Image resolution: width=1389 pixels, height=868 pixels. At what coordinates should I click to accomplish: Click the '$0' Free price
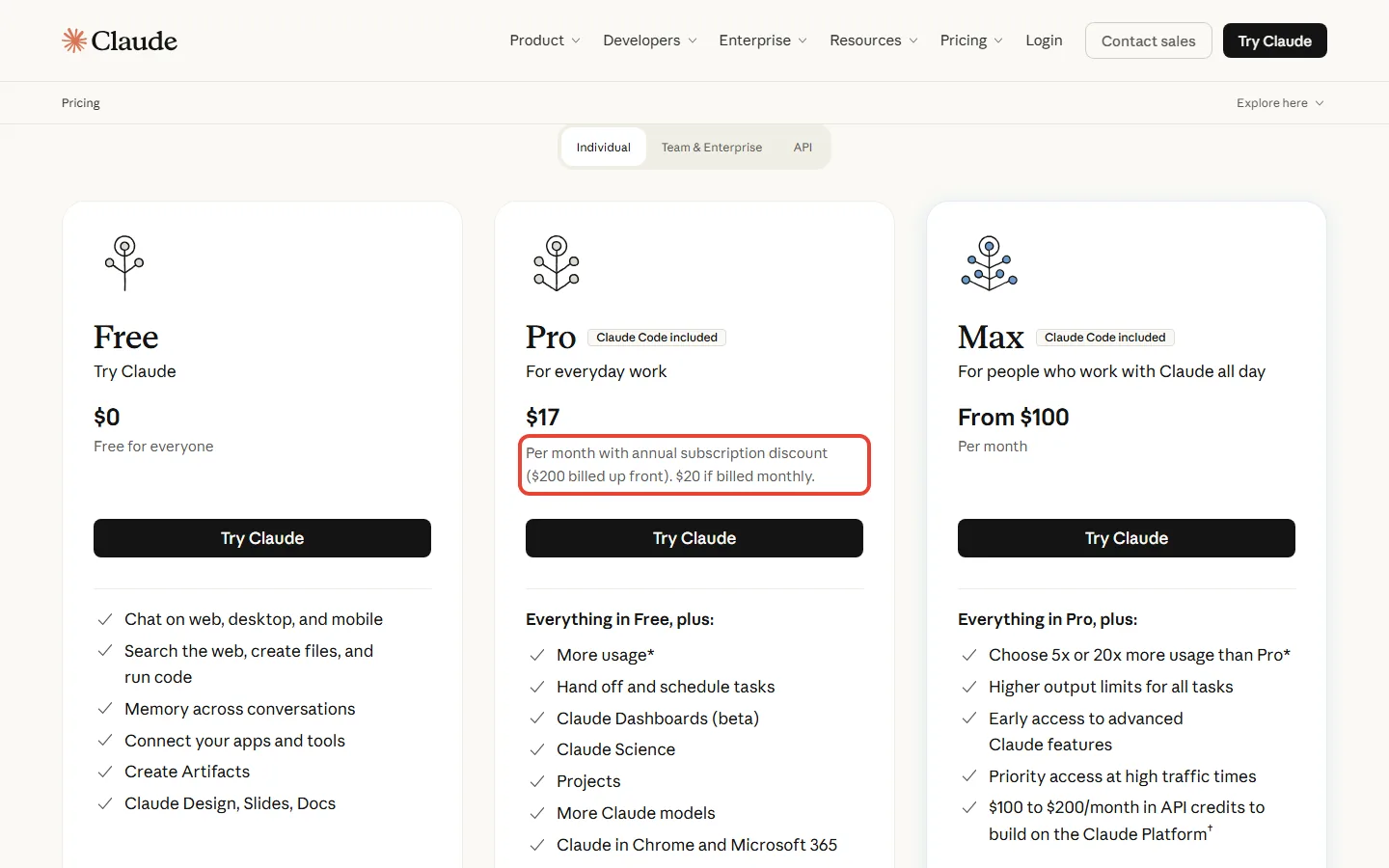[107, 418]
